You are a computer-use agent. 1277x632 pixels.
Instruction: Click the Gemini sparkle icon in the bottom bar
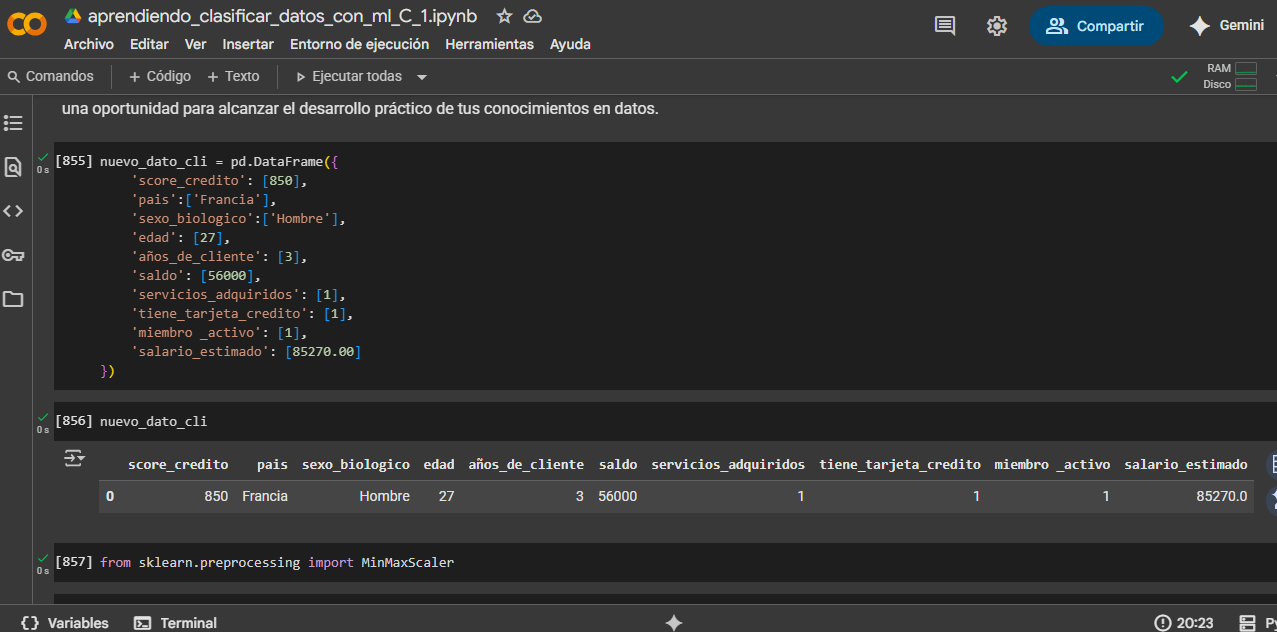pyautogui.click(x=674, y=622)
